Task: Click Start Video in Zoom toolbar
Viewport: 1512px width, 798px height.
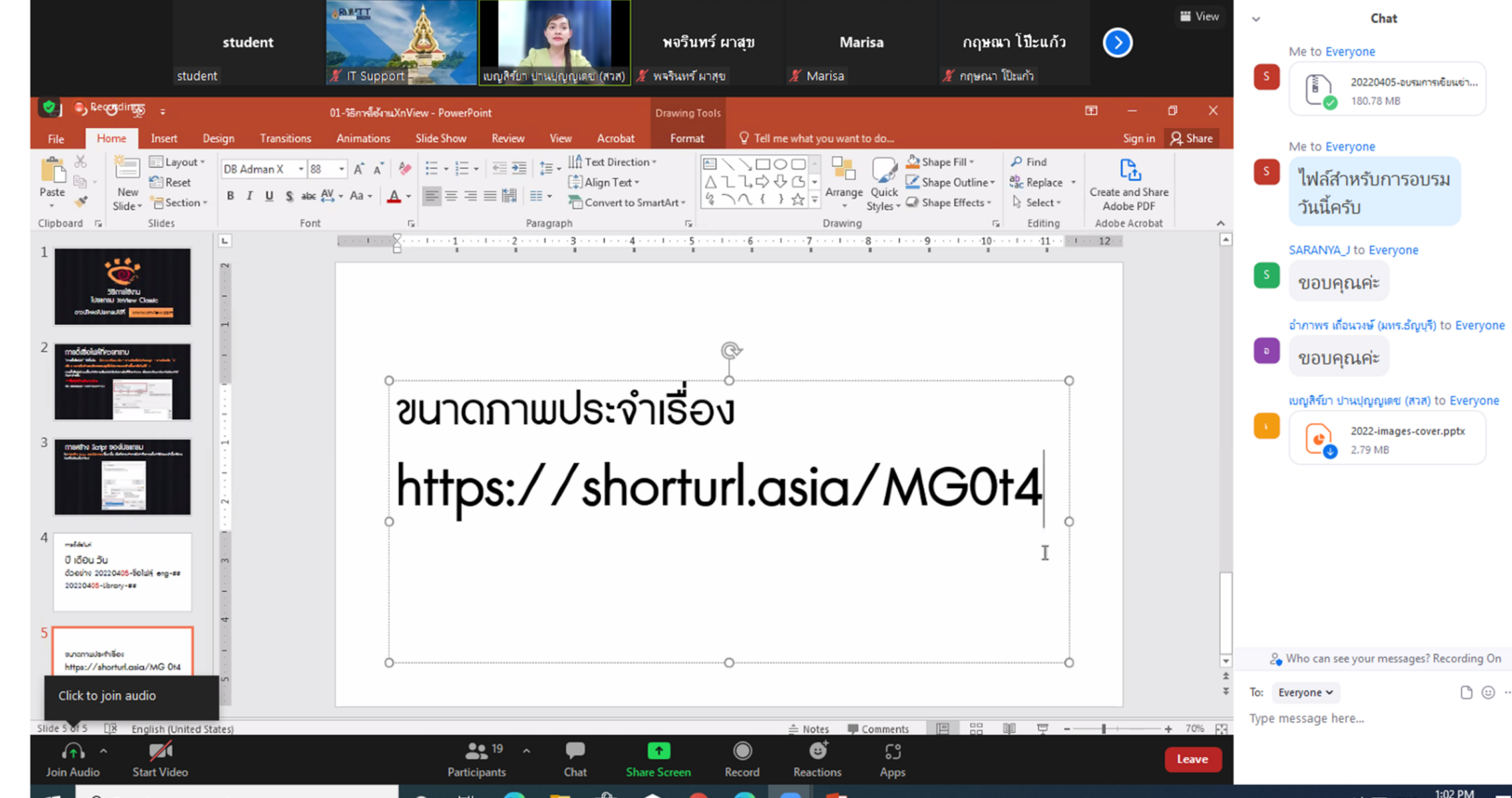Action: [160, 759]
